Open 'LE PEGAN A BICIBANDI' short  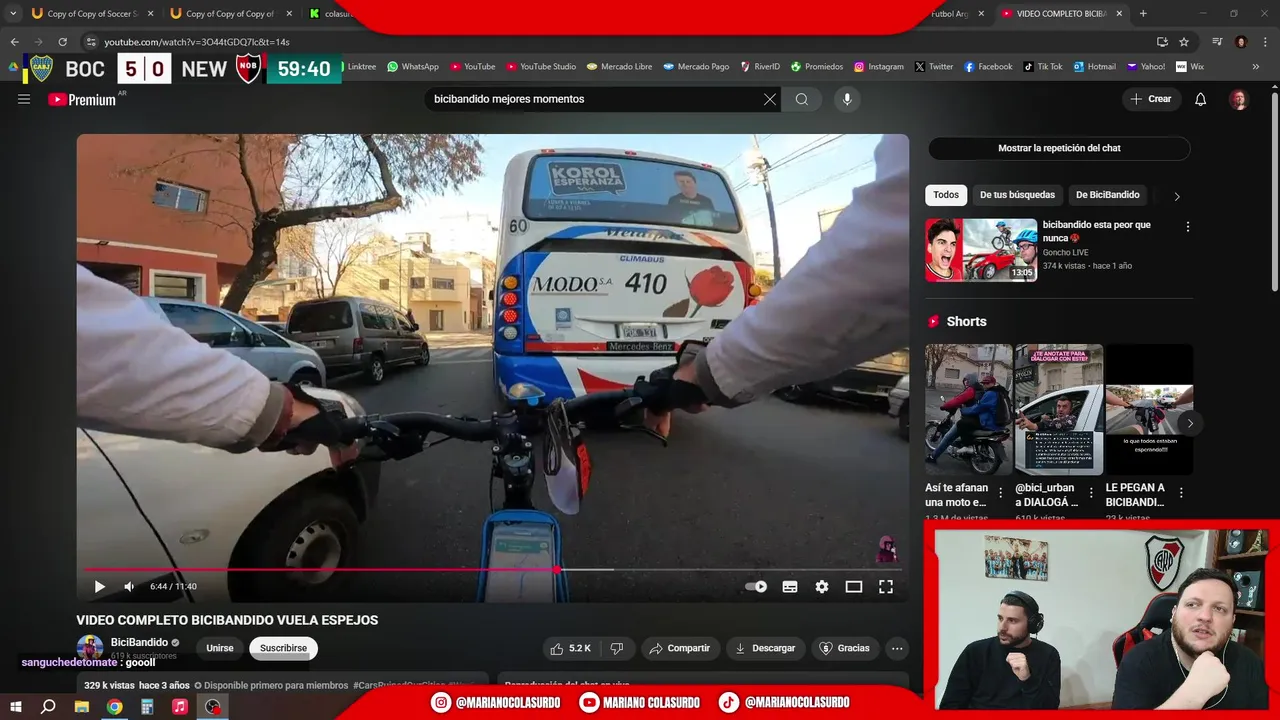click(1149, 409)
